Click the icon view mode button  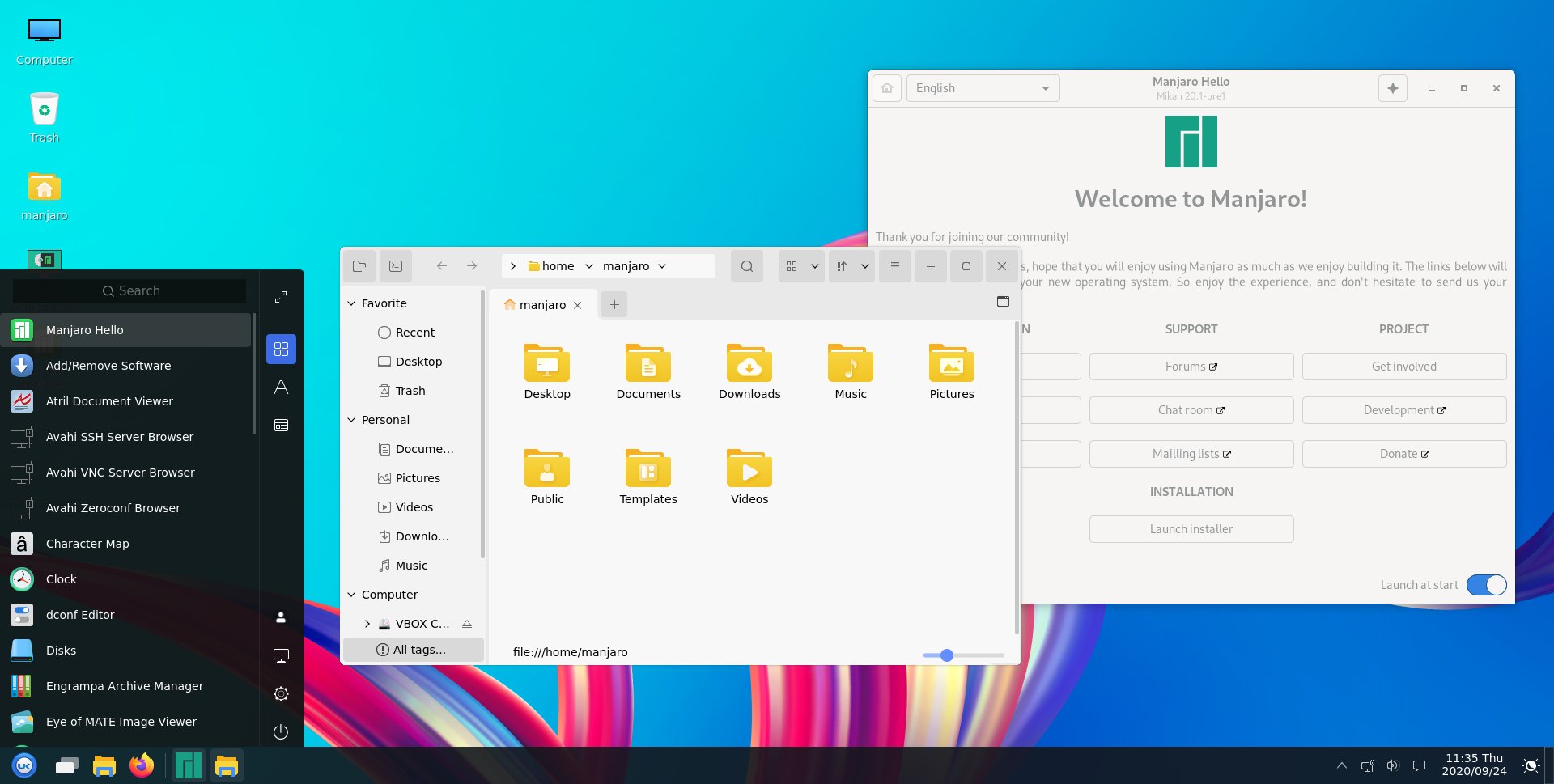[792, 266]
